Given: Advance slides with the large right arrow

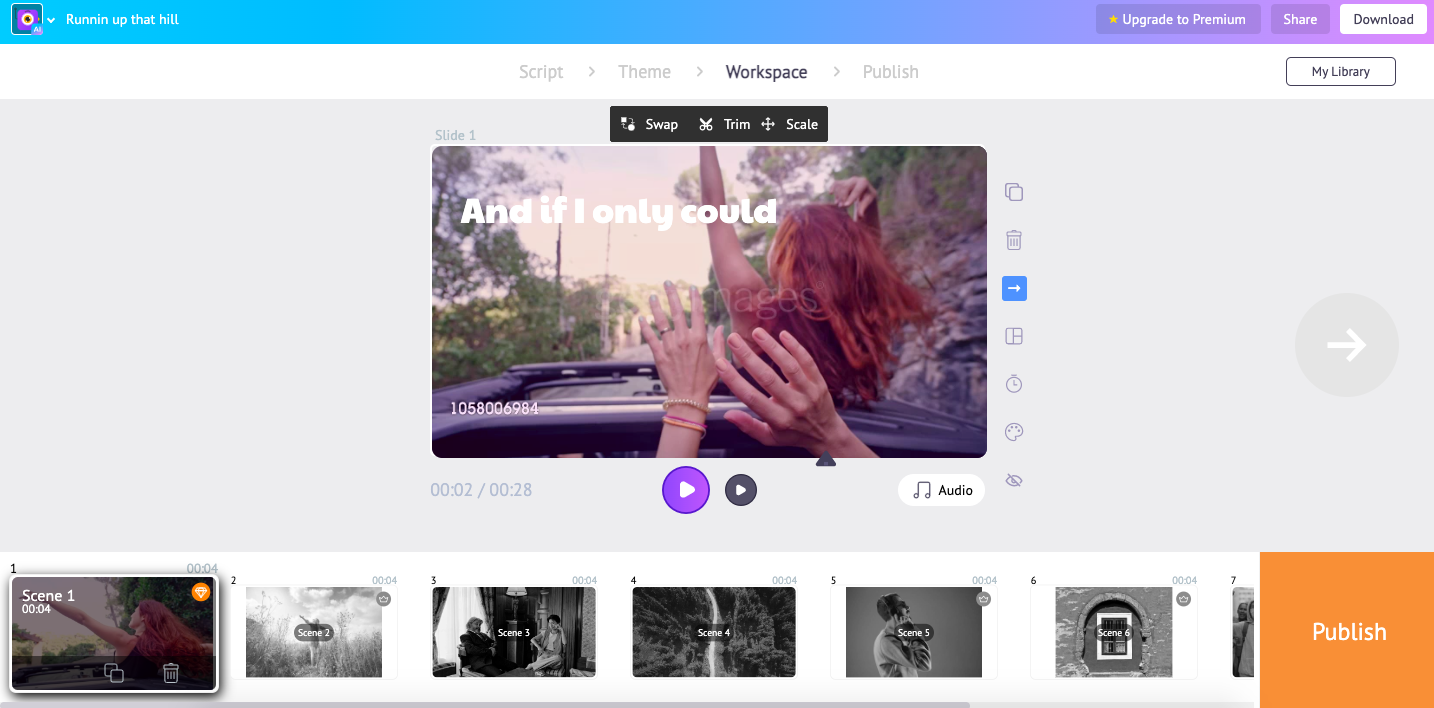Looking at the screenshot, I should pyautogui.click(x=1347, y=344).
